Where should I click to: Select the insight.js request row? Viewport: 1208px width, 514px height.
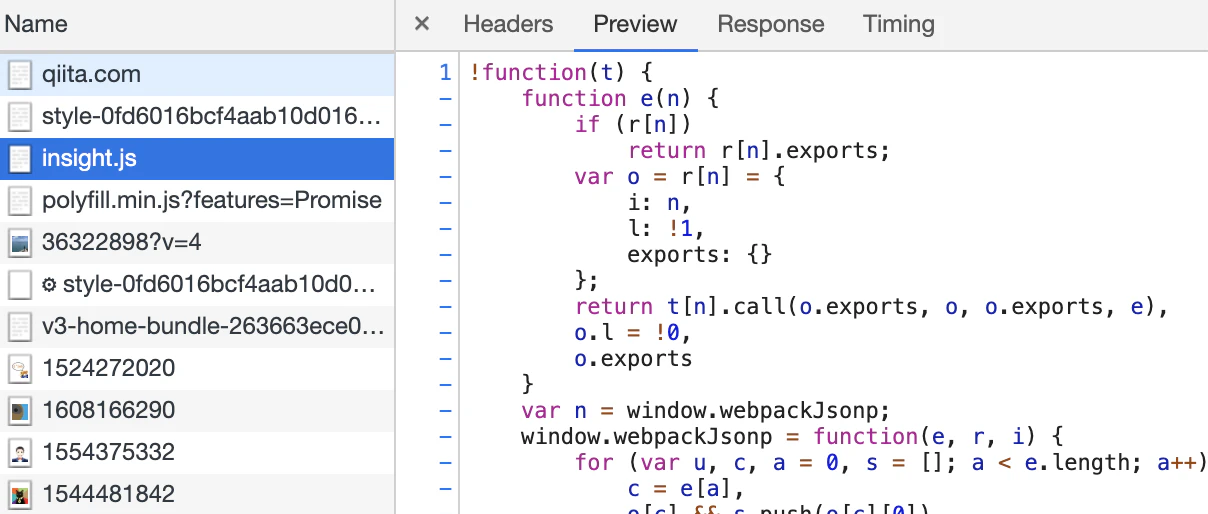(x=197, y=158)
